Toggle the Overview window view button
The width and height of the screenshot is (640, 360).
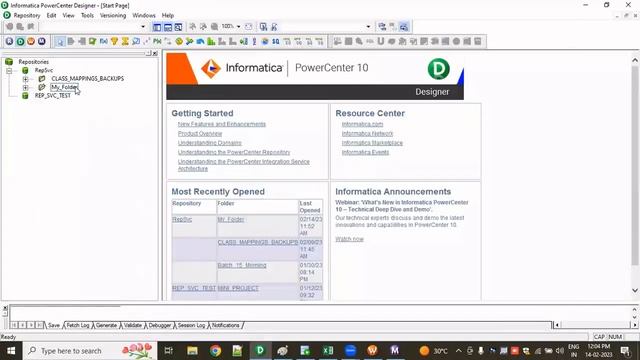(178, 27)
